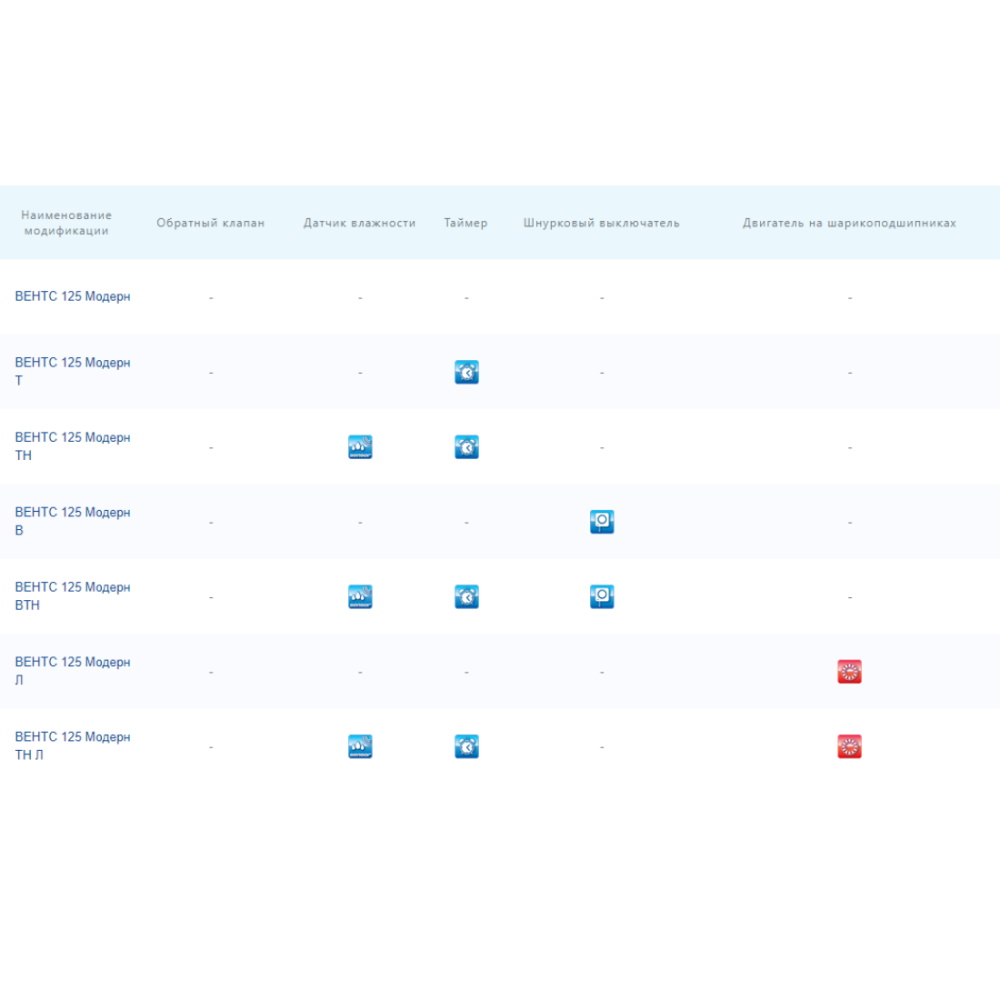
Task: Click the ball bearing motor icon in Модерн Л row
Action: coord(849,671)
